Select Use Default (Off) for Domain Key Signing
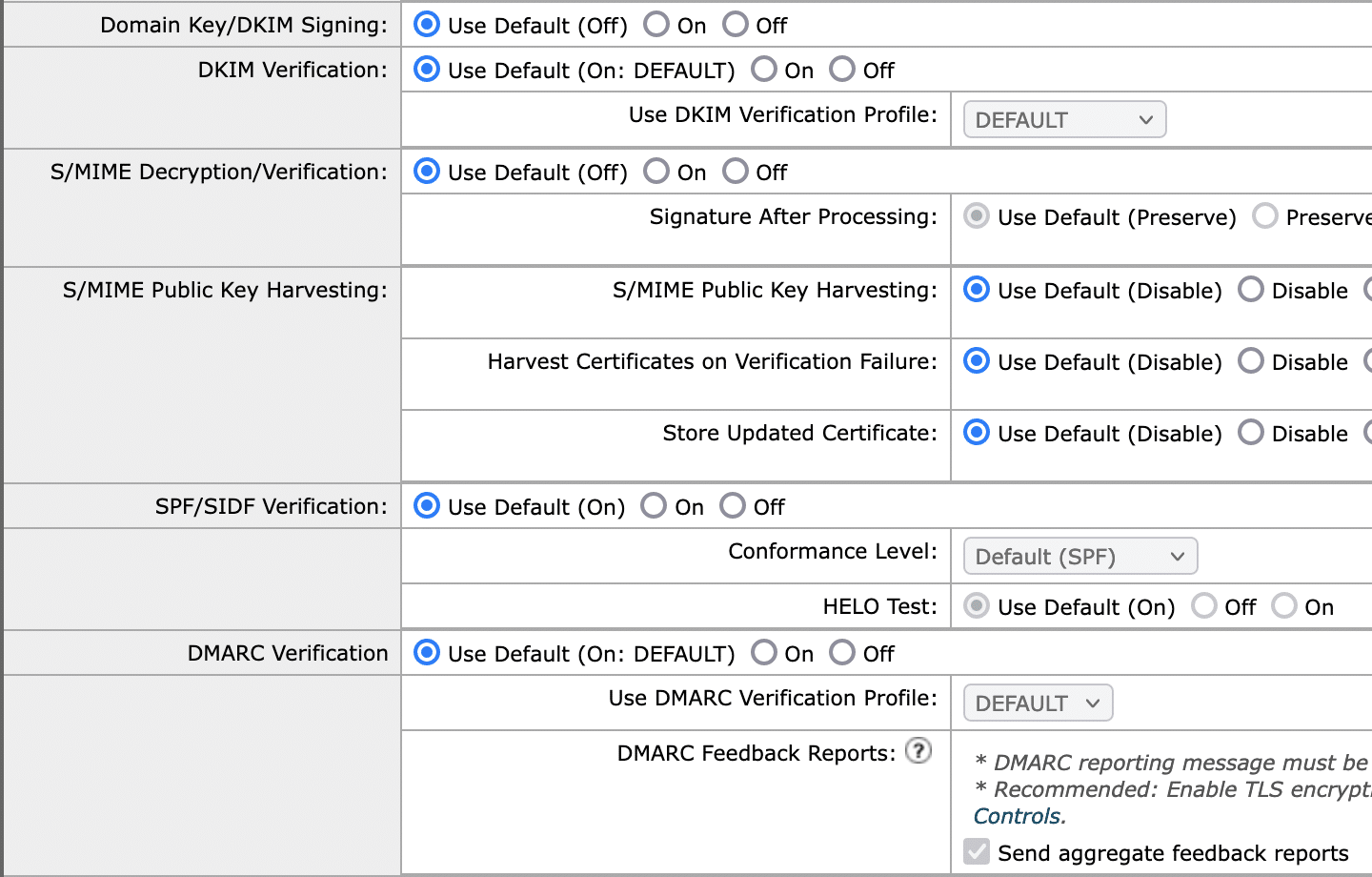This screenshot has height=877, width=1372. (426, 24)
